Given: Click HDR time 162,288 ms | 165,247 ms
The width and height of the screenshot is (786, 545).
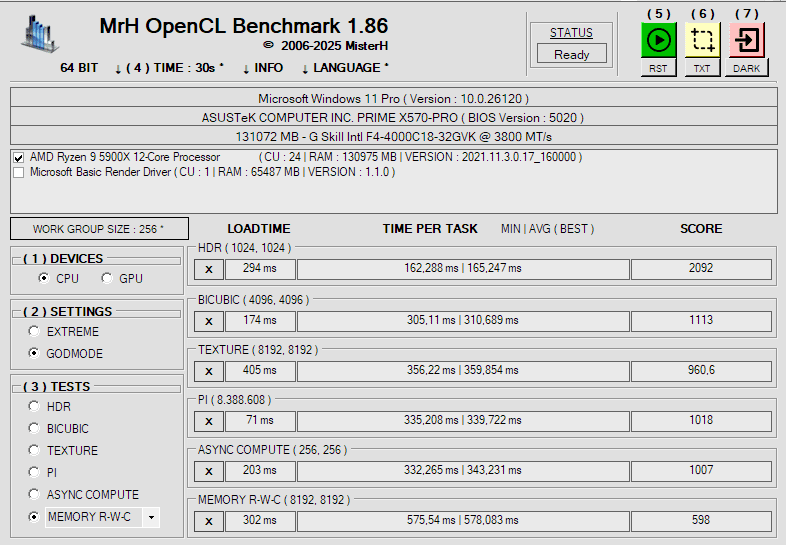Looking at the screenshot, I should 463,269.
